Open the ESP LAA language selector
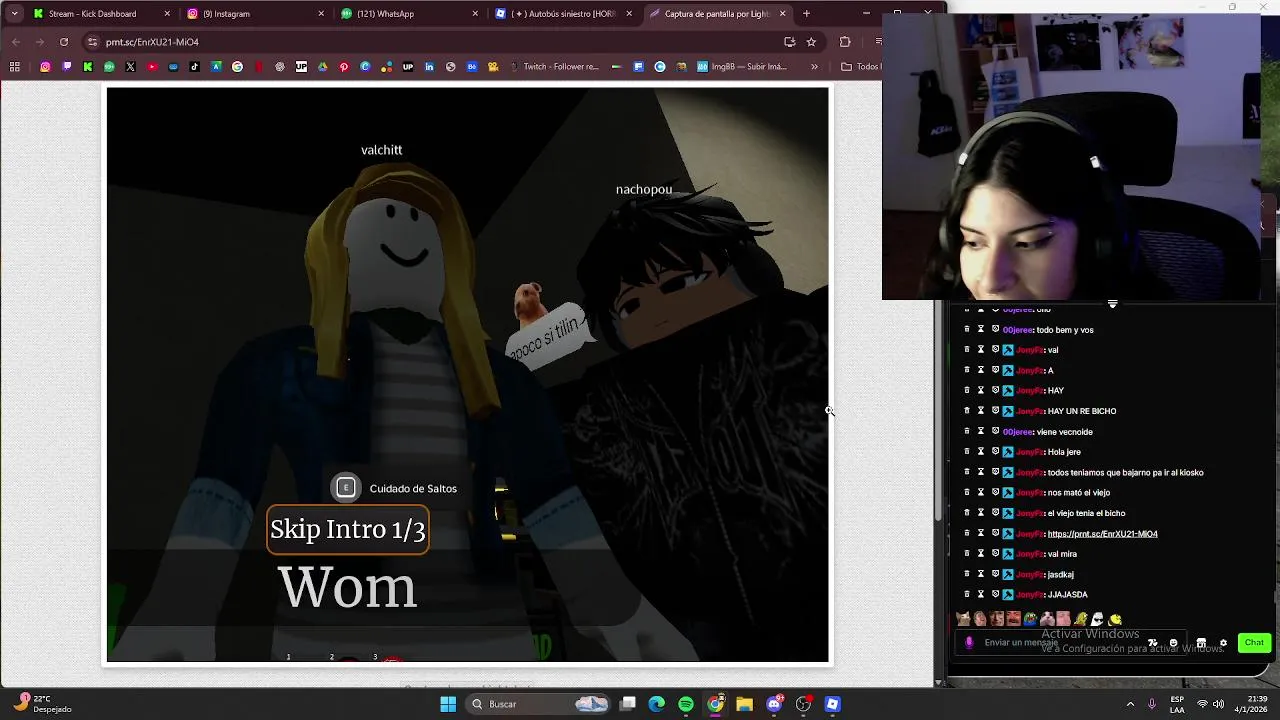1280x720 pixels. pyautogui.click(x=1178, y=704)
